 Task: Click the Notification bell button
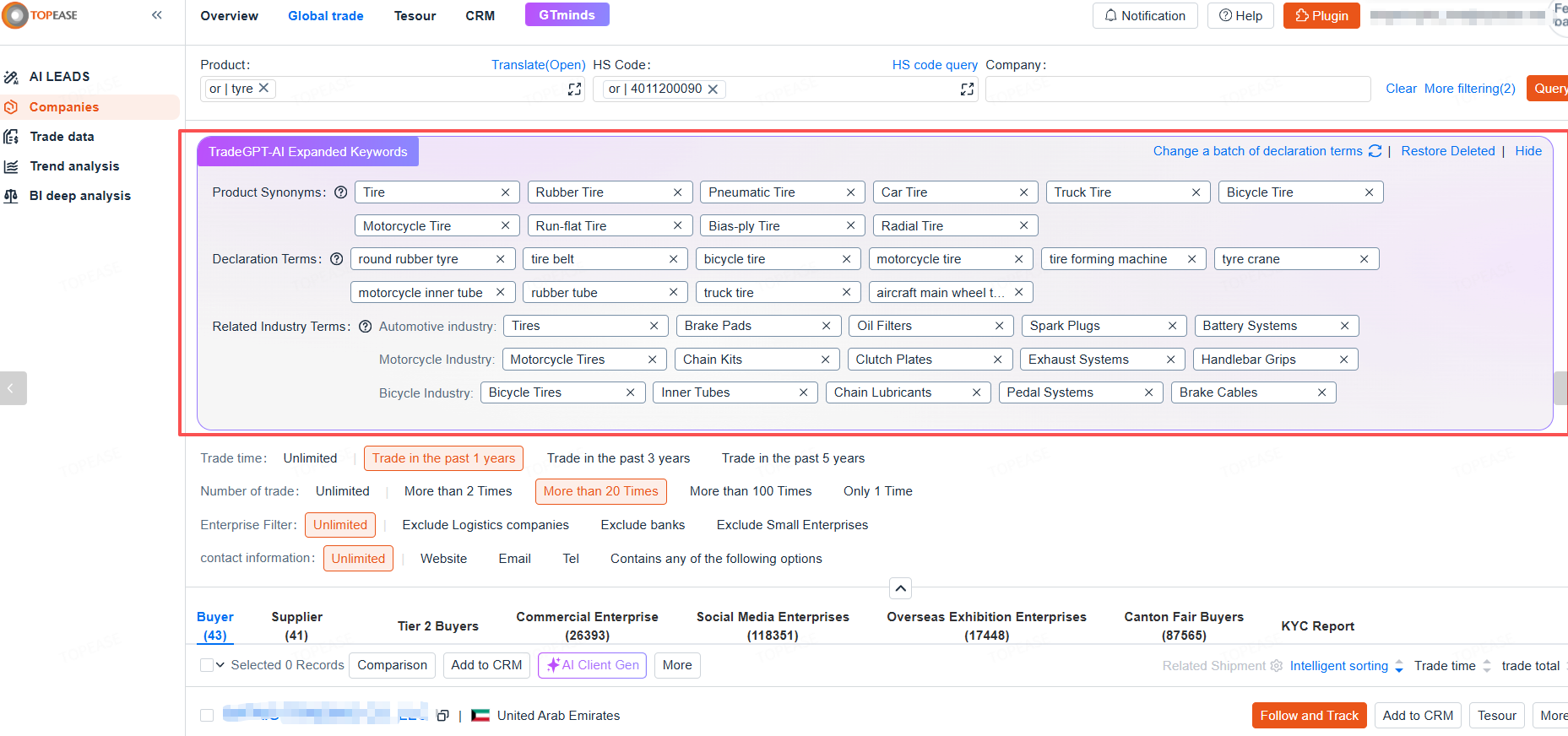coord(1145,15)
